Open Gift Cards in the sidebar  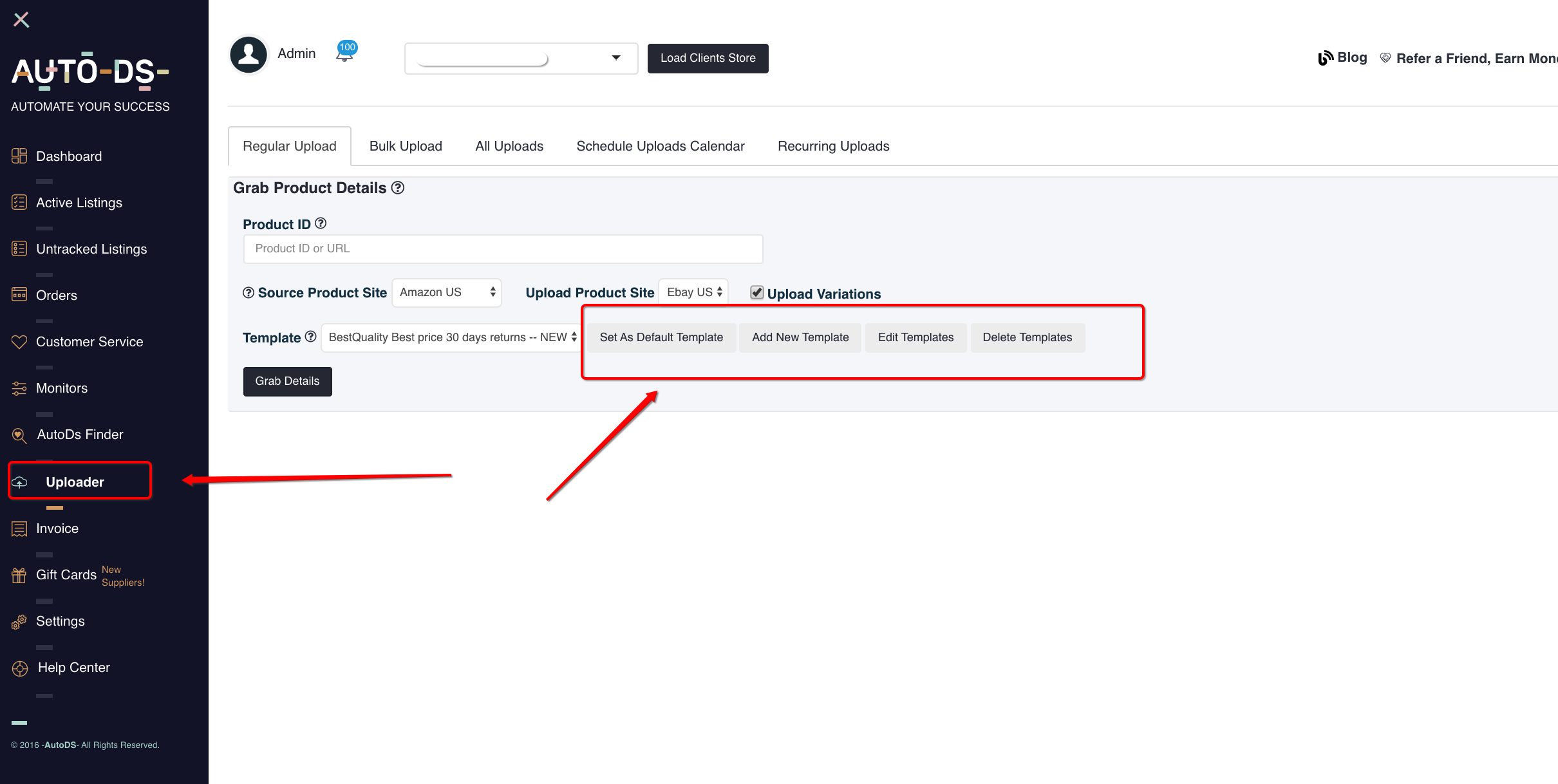[x=66, y=575]
